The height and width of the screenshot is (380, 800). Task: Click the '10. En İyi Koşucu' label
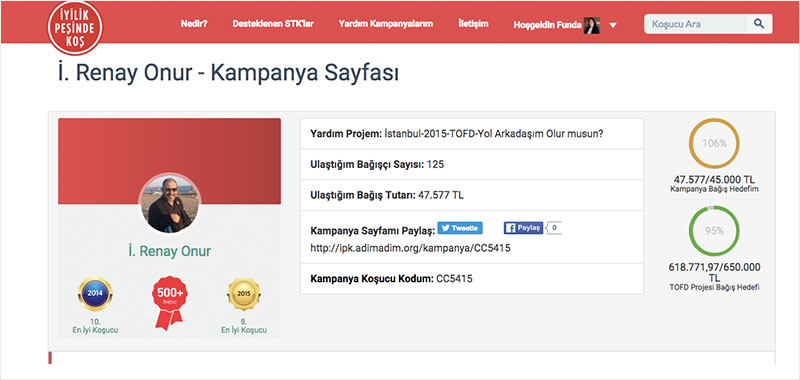pos(95,326)
